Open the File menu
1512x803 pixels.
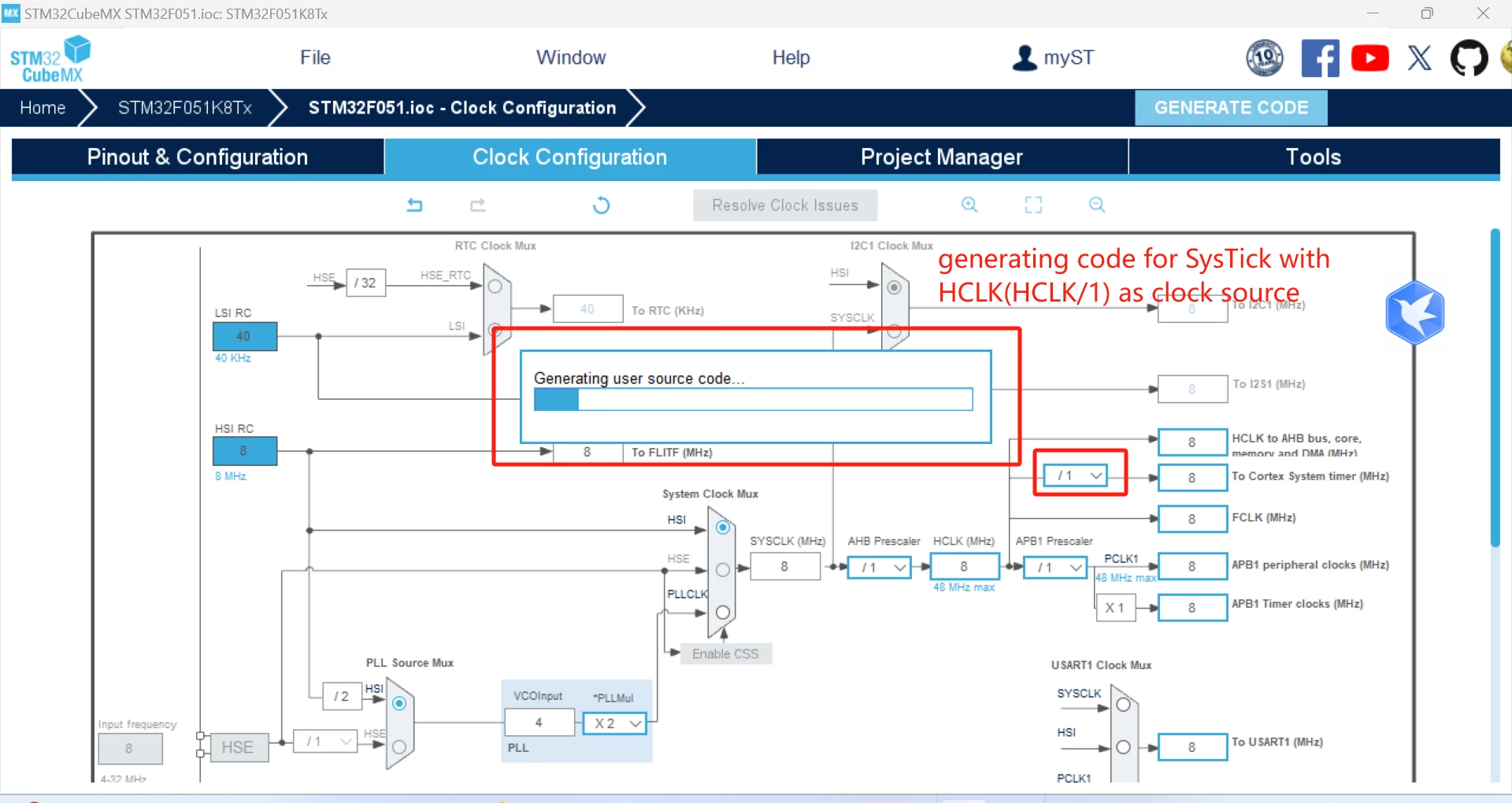(x=315, y=57)
